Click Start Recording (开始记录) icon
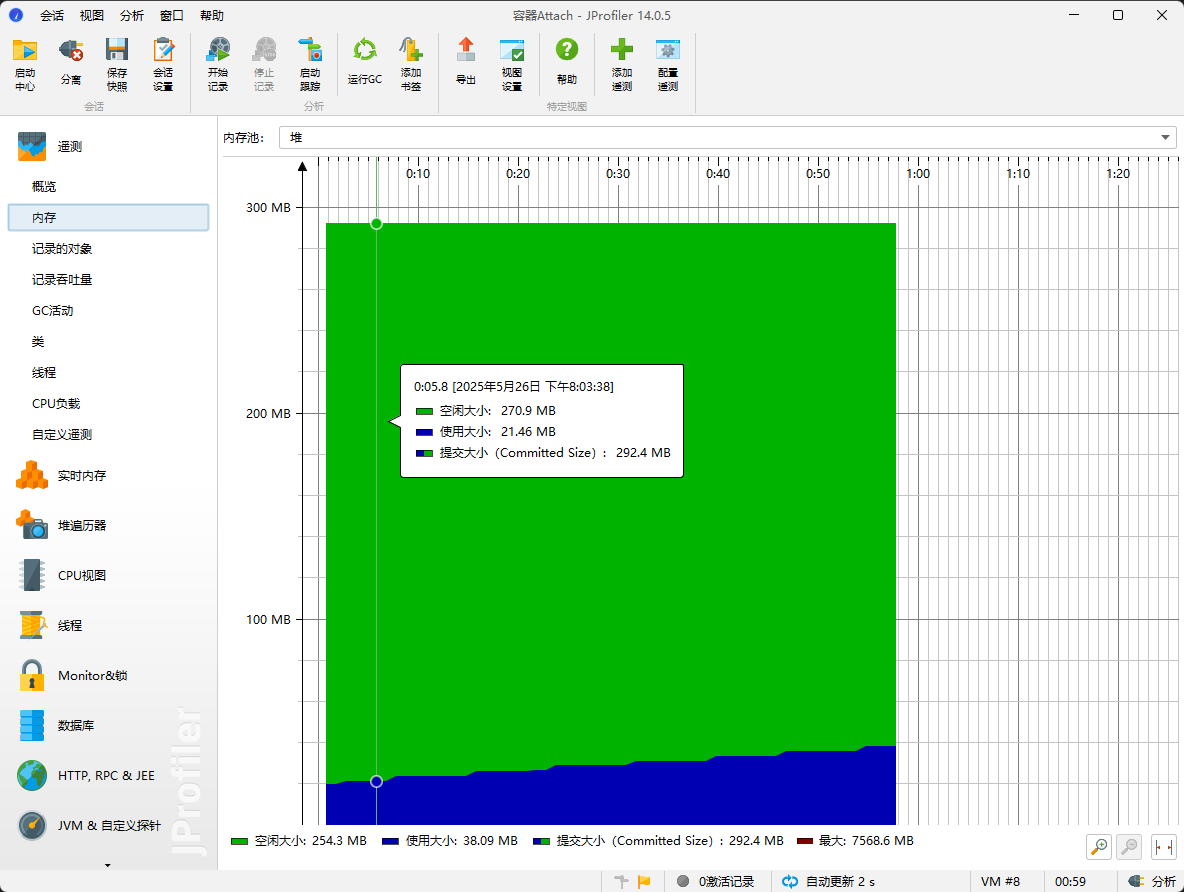Viewport: 1184px width, 892px height. pos(218,64)
